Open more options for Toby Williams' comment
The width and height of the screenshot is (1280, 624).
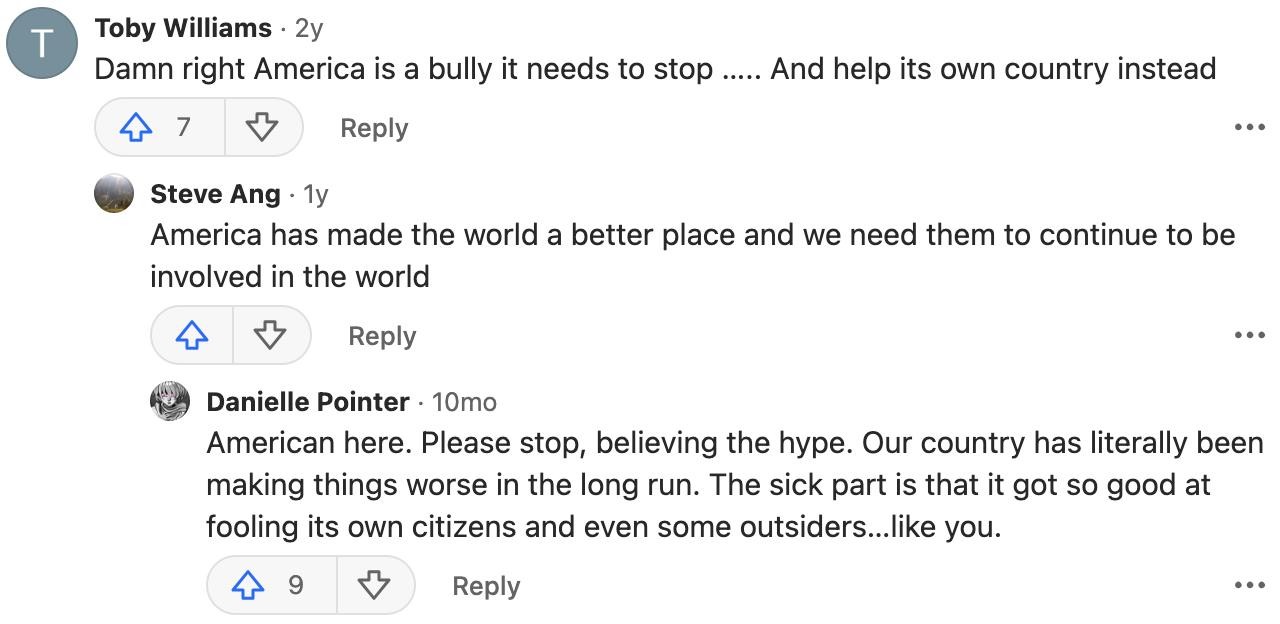tap(1249, 128)
